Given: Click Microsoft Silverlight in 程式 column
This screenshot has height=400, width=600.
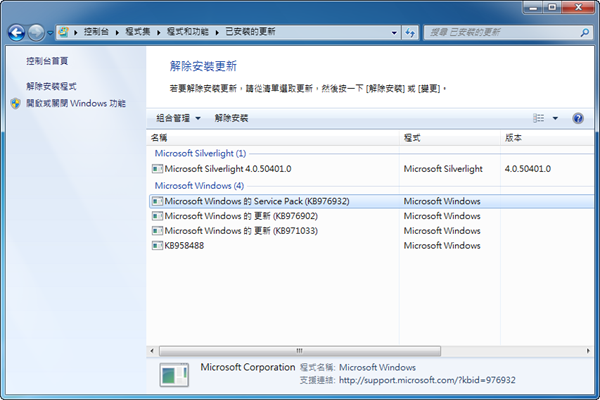Looking at the screenshot, I should click(x=443, y=169).
